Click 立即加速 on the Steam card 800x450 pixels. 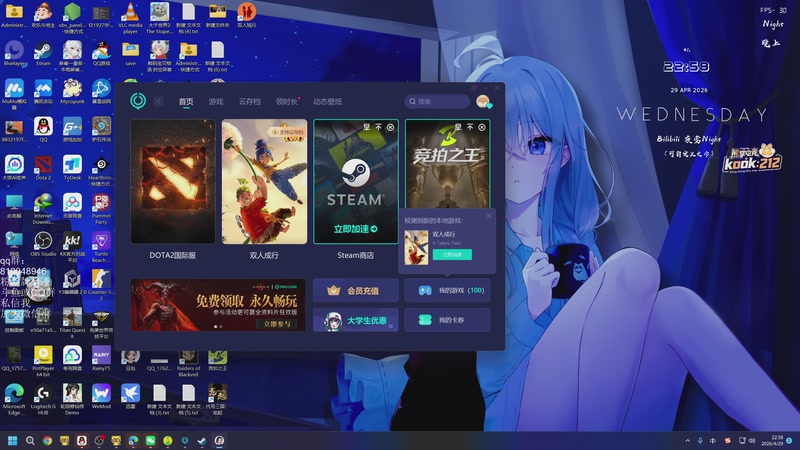tap(356, 229)
